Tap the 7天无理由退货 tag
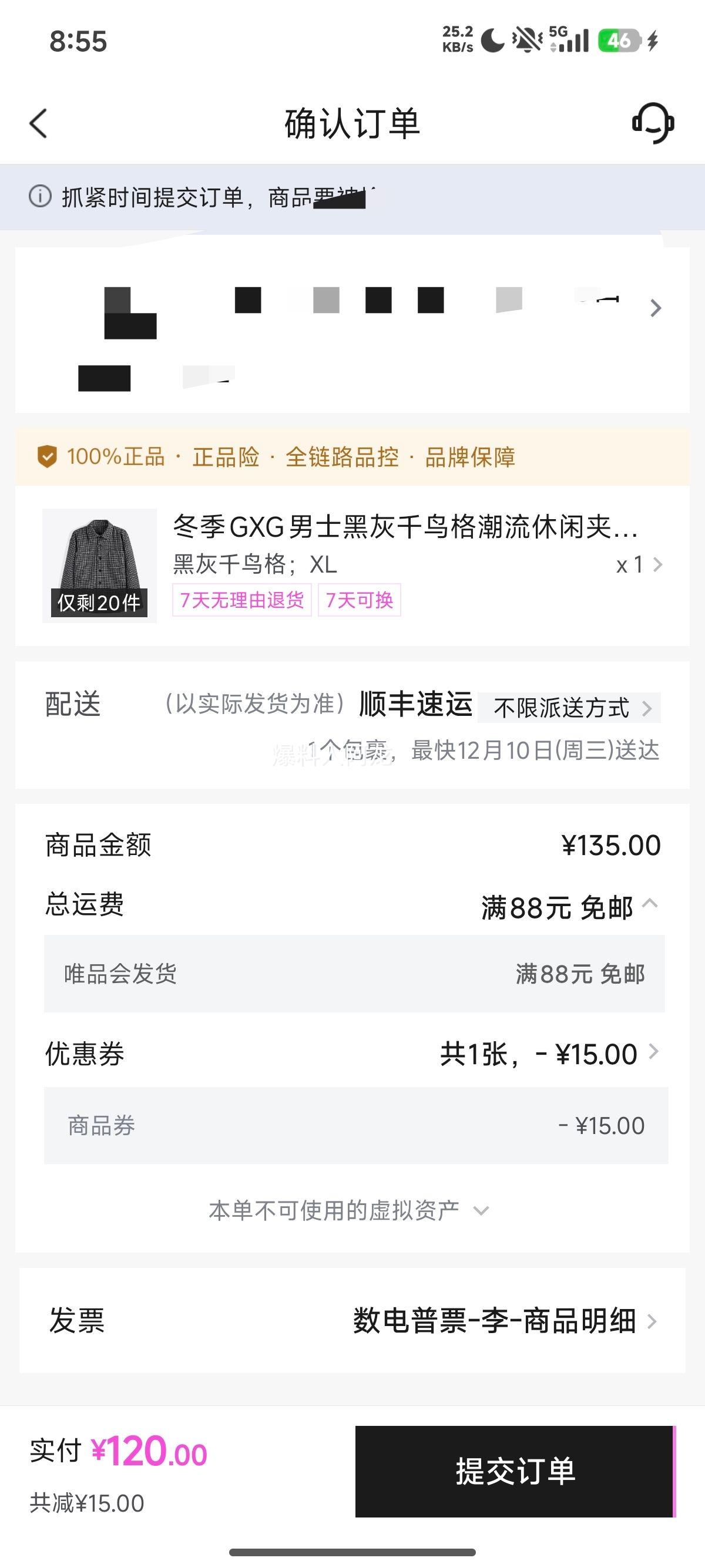The width and height of the screenshot is (705, 1568). 241,600
